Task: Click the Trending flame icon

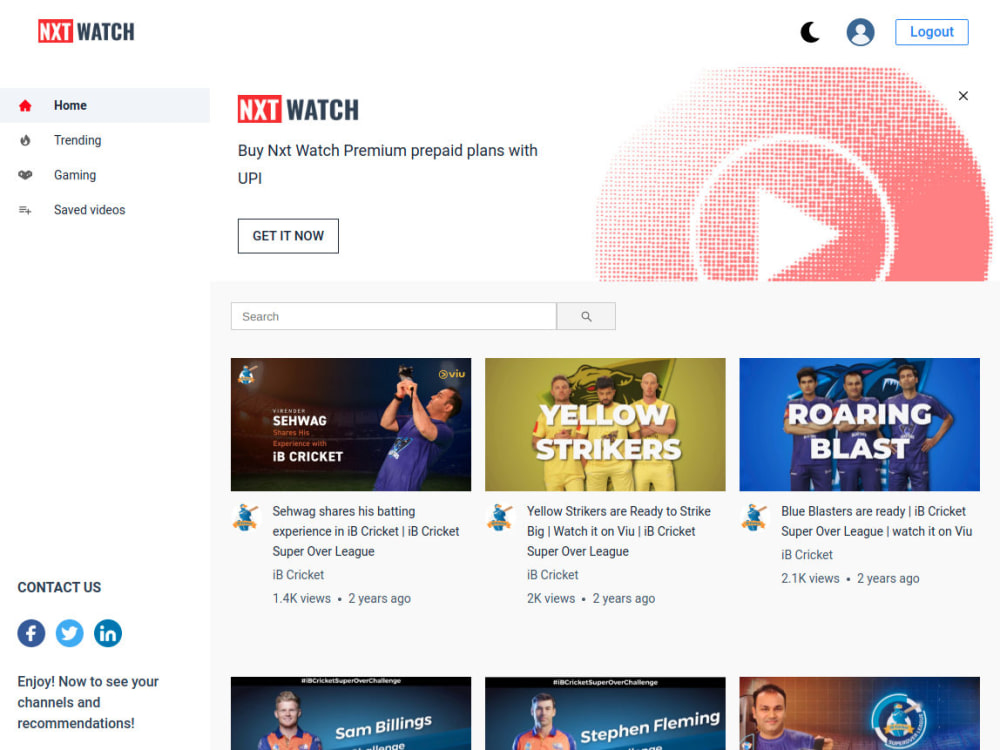Action: (25, 140)
